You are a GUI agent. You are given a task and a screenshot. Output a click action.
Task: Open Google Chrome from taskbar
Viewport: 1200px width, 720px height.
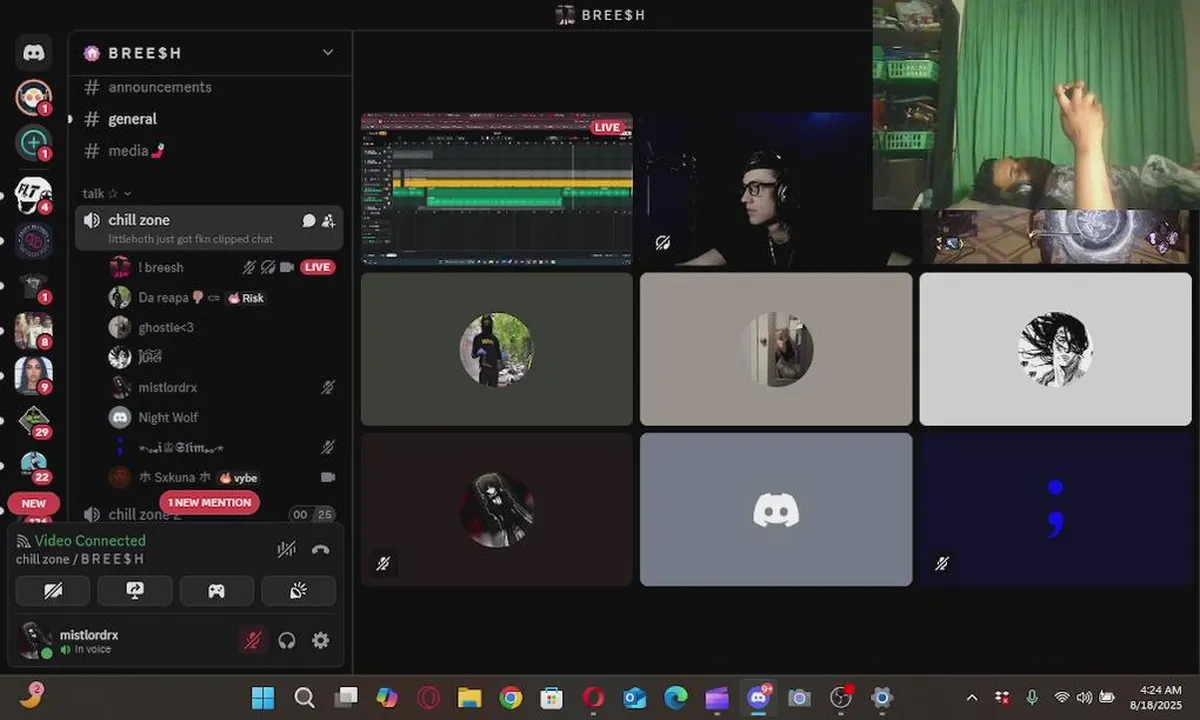[511, 698]
